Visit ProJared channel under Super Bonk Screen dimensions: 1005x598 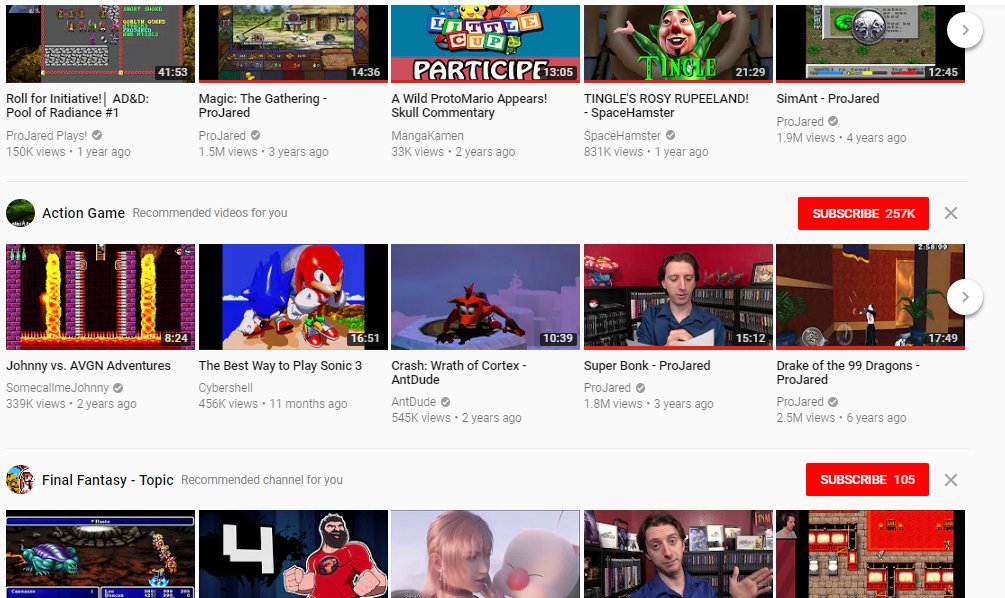pos(608,388)
